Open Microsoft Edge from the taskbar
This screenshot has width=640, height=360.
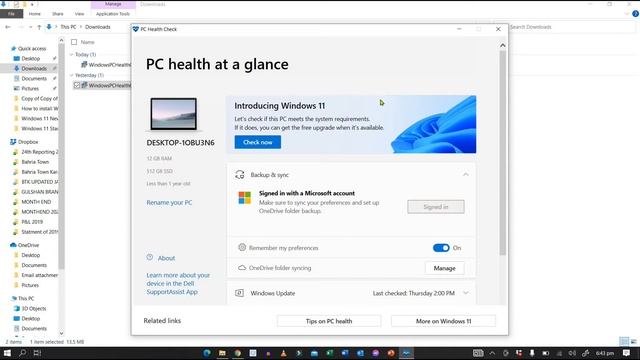coord(207,353)
